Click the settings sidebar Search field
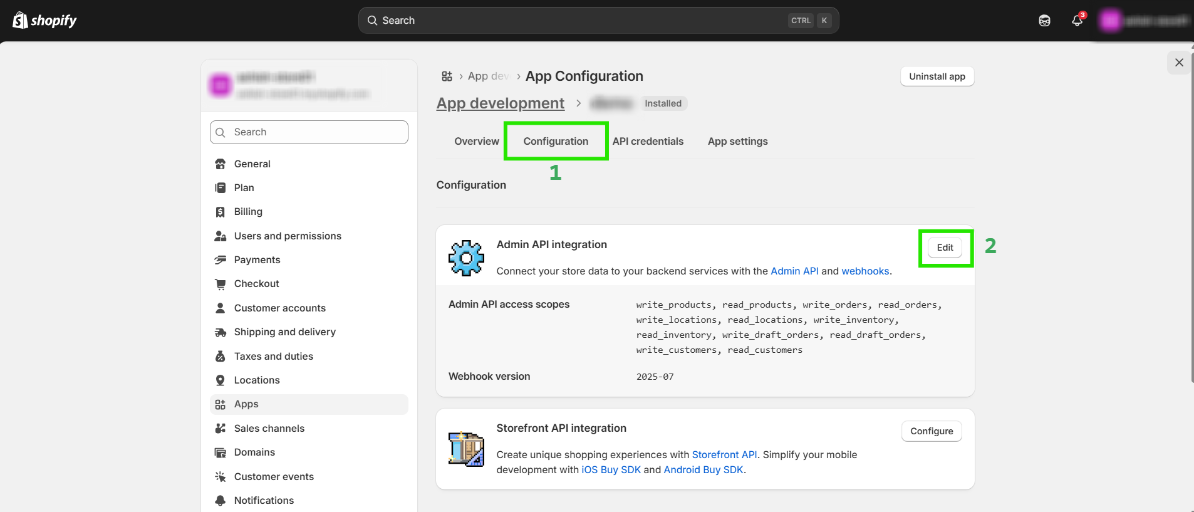 (309, 132)
